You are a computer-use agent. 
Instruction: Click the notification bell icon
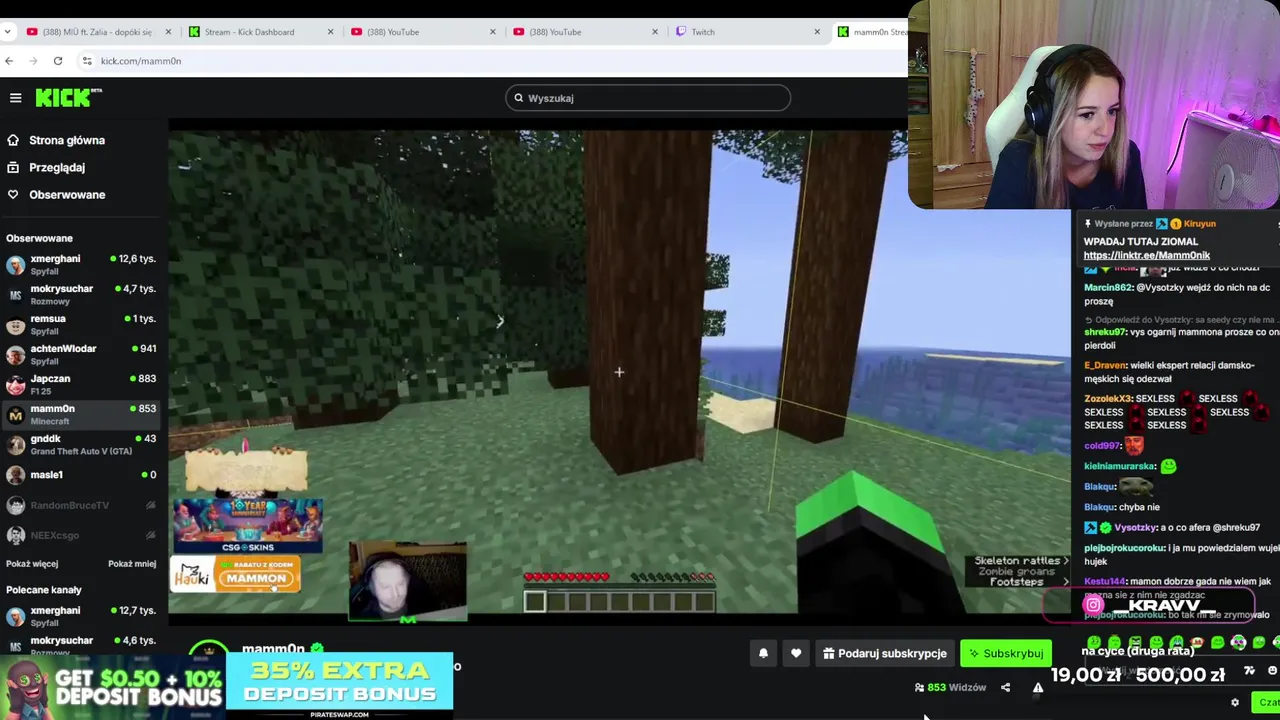(x=763, y=653)
